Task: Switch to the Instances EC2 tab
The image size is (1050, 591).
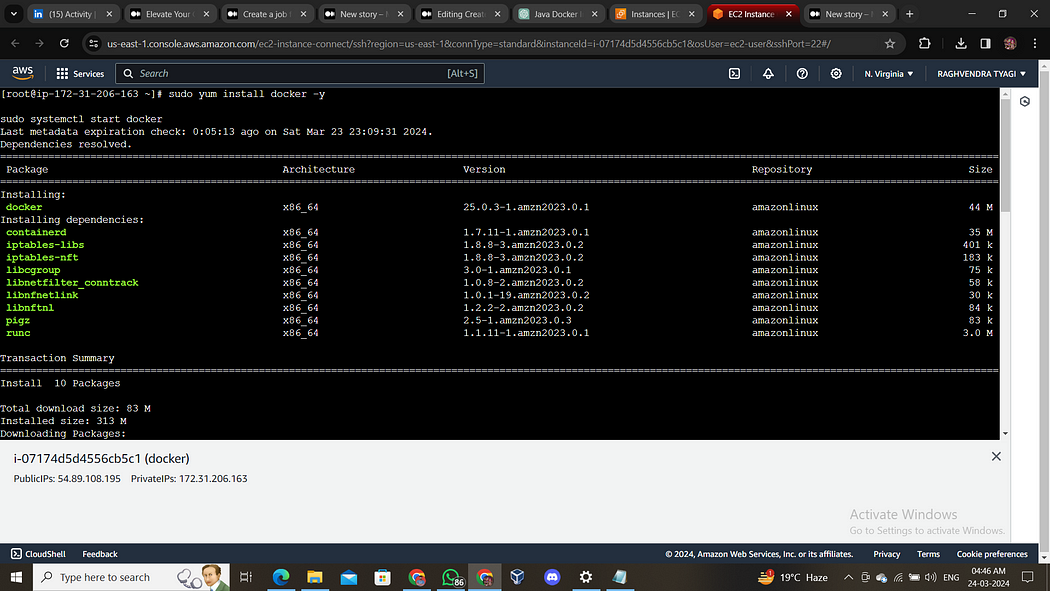Action: 652,14
